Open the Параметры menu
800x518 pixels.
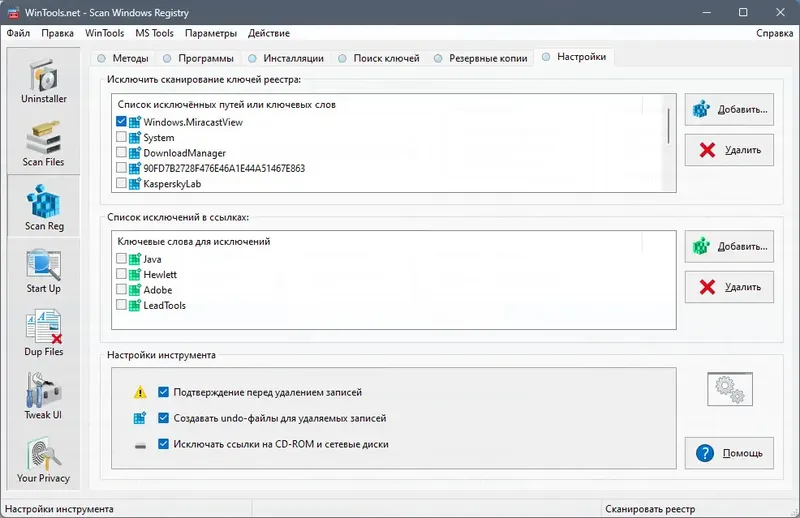(211, 33)
